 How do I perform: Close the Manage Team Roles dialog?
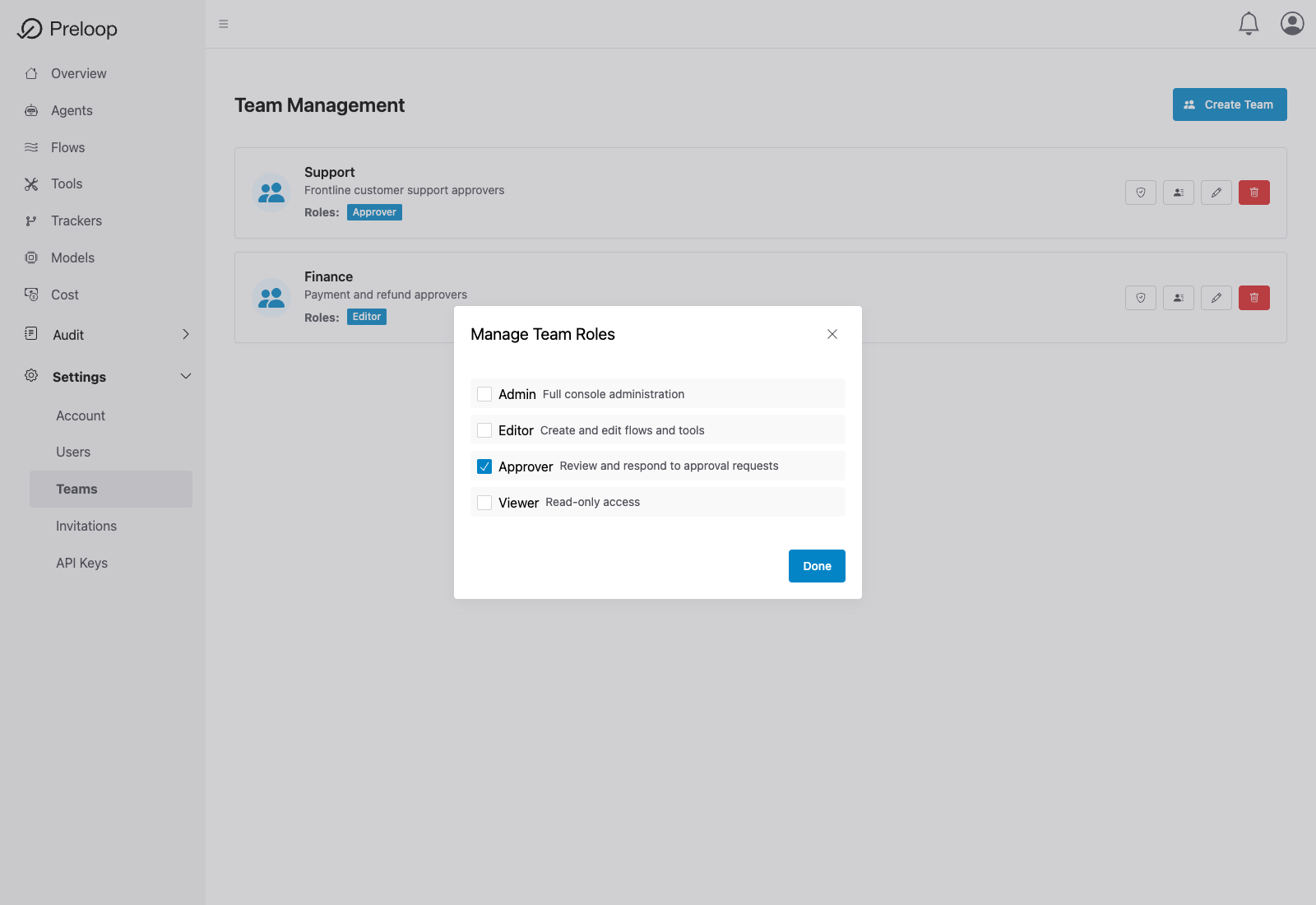pyautogui.click(x=832, y=334)
